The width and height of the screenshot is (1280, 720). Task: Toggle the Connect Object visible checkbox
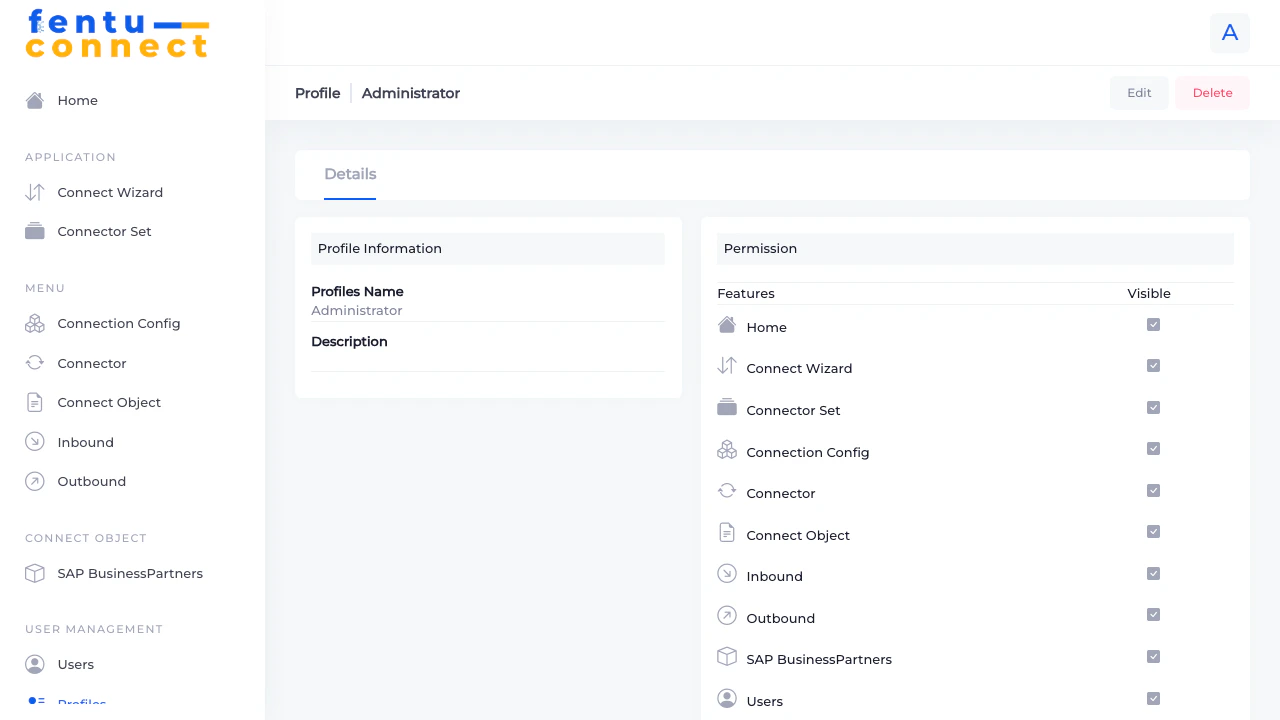pos(1153,532)
